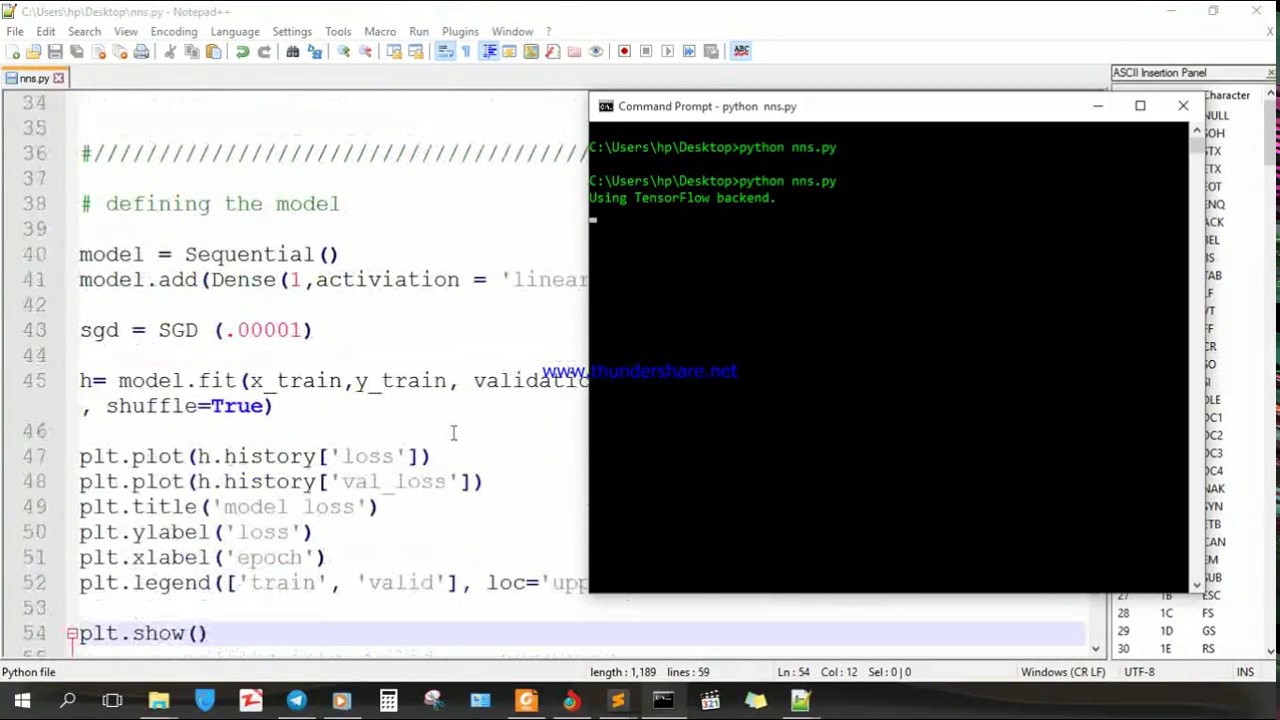
Task: Click the Playback macro icon
Action: [x=667, y=51]
